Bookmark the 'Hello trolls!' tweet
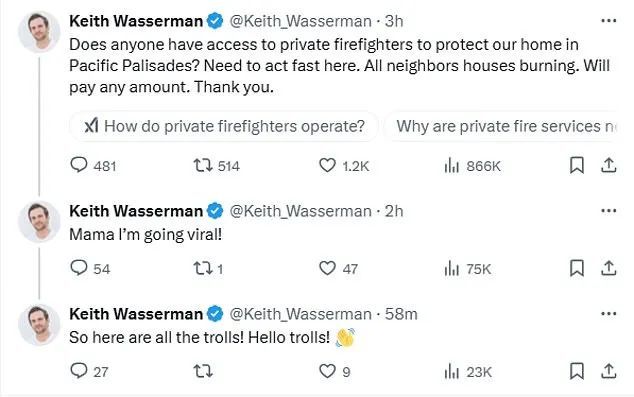This screenshot has width=634, height=397. tap(577, 371)
